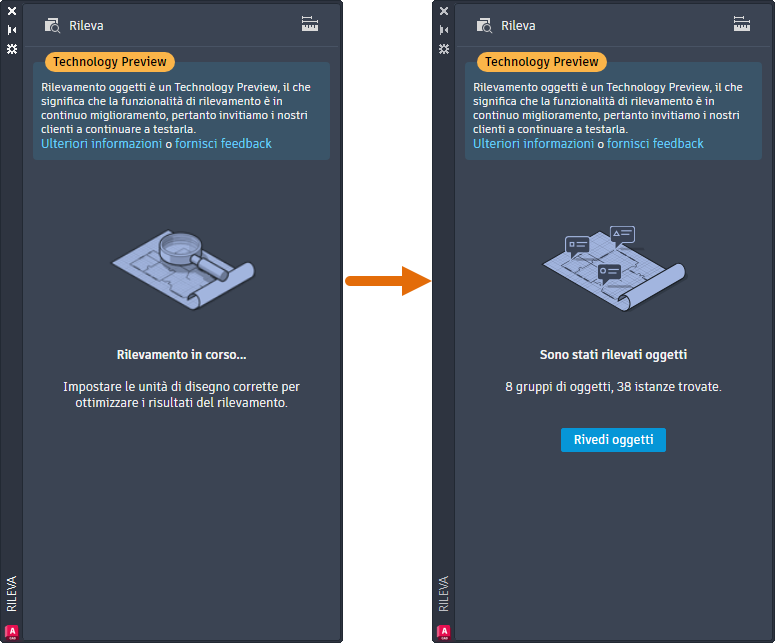775x643 pixels.
Task: Close the left Rileva palette with the X
Action: (x=12, y=12)
